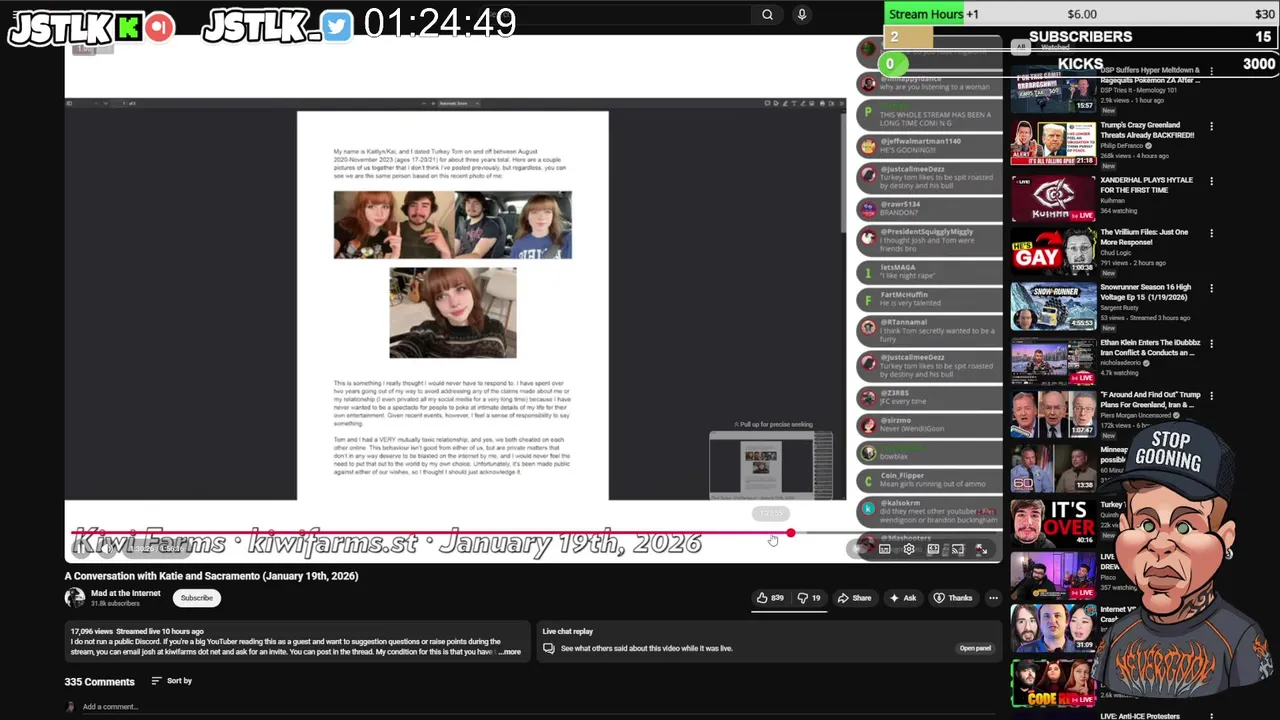Click the 01:24:49 stream timer

(440, 23)
